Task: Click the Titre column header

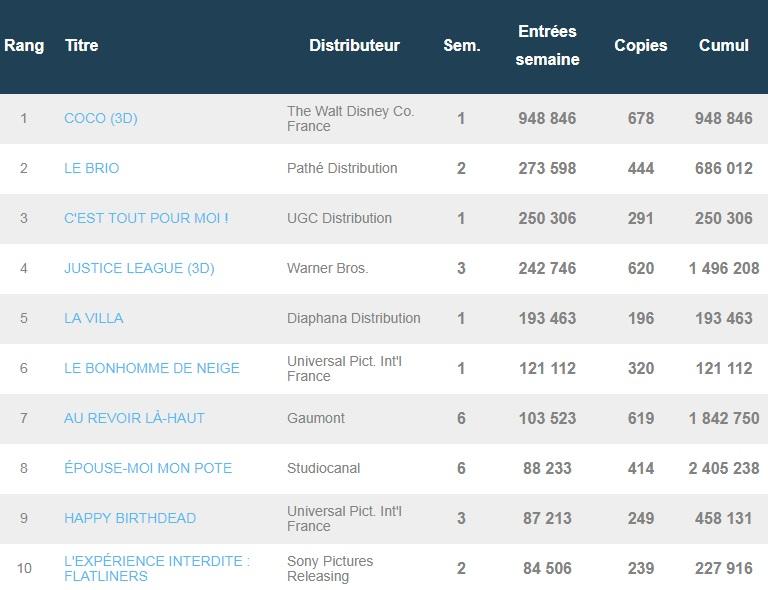Action: tap(81, 45)
